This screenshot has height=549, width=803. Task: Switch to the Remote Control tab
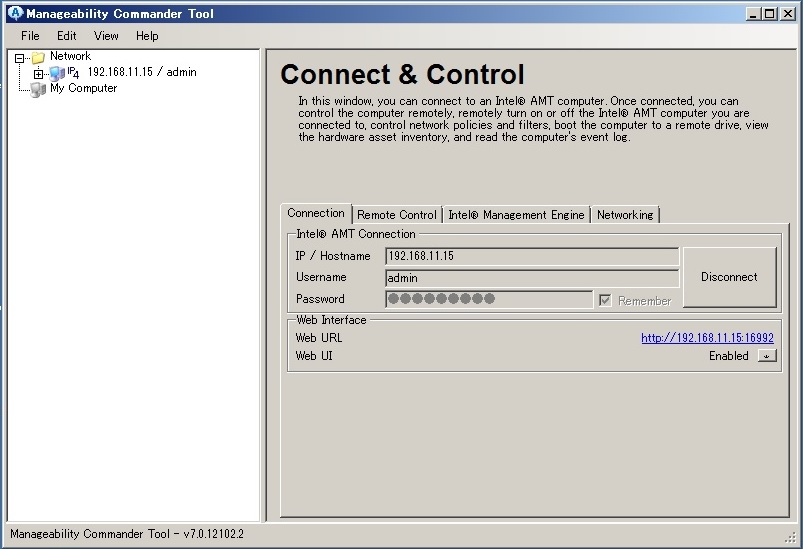pyautogui.click(x=396, y=215)
